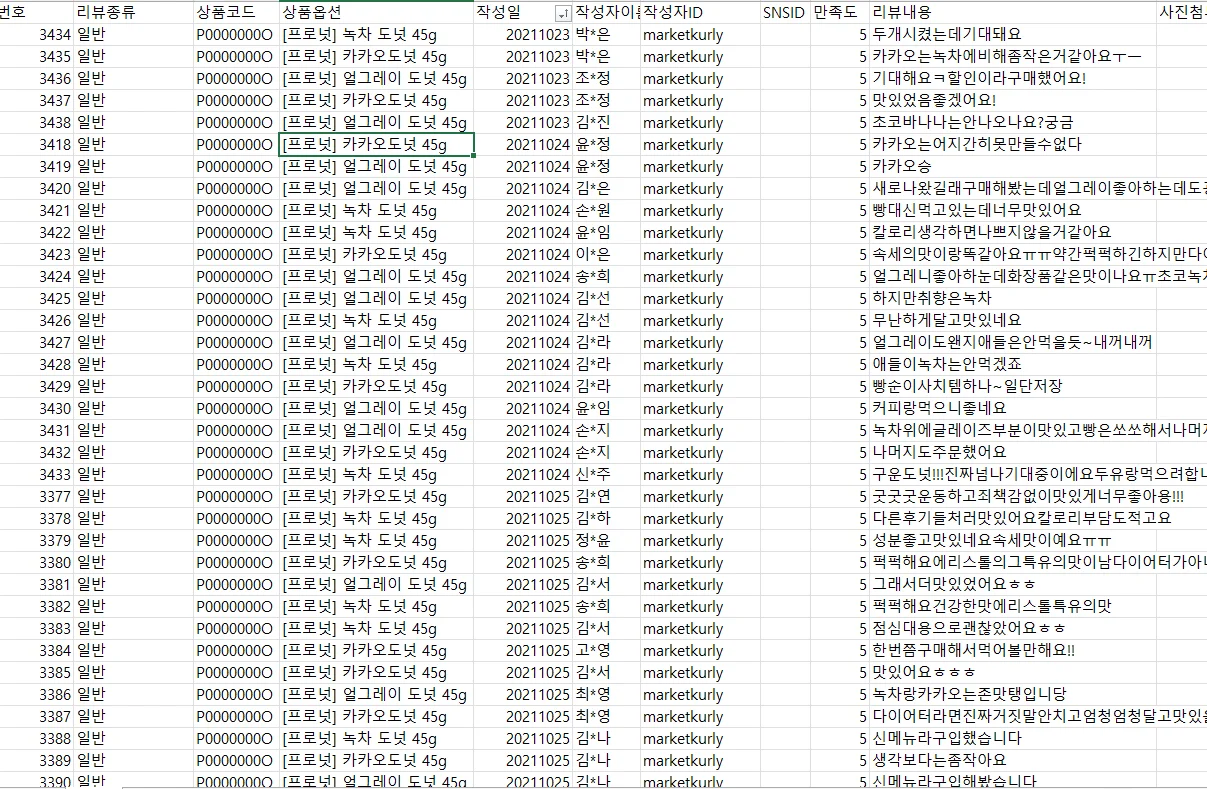Viewport: 1207px width, 789px height.
Task: Select the 상품옵션 header cell
Action: point(312,12)
